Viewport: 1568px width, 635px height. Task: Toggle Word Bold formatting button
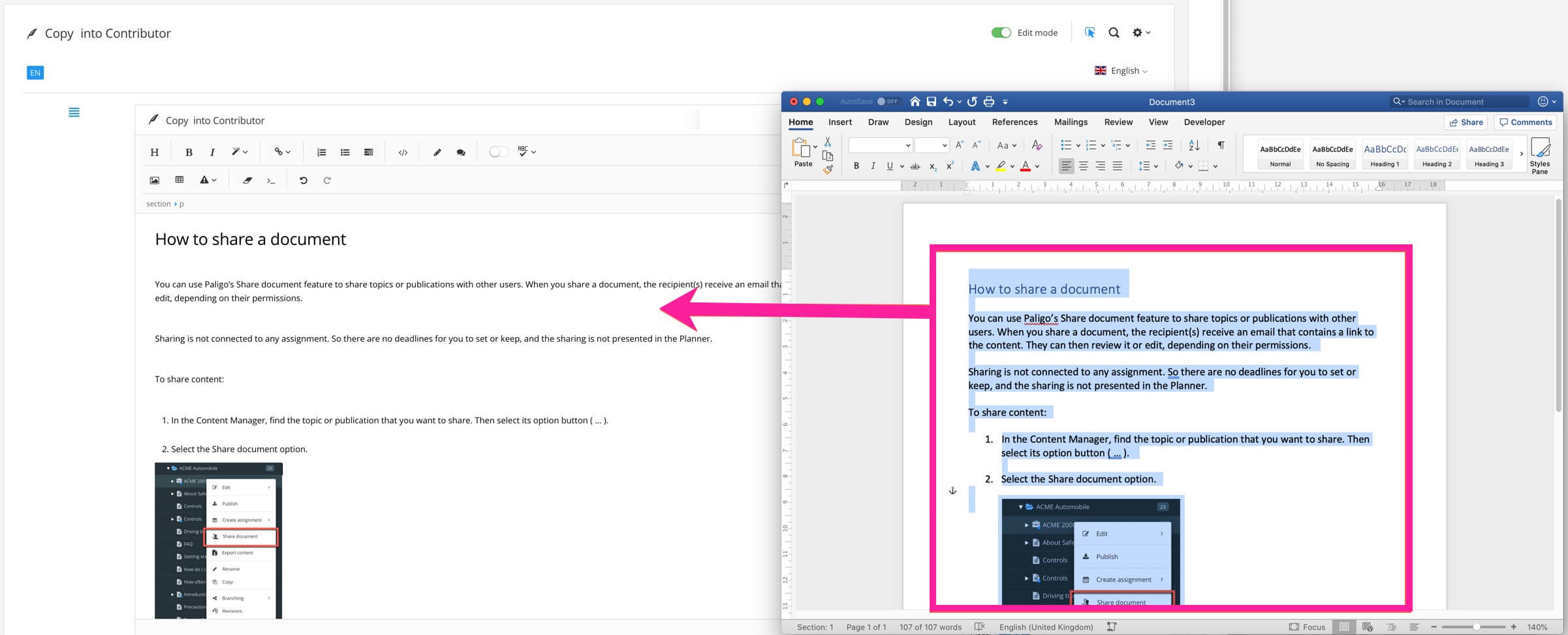pyautogui.click(x=856, y=166)
